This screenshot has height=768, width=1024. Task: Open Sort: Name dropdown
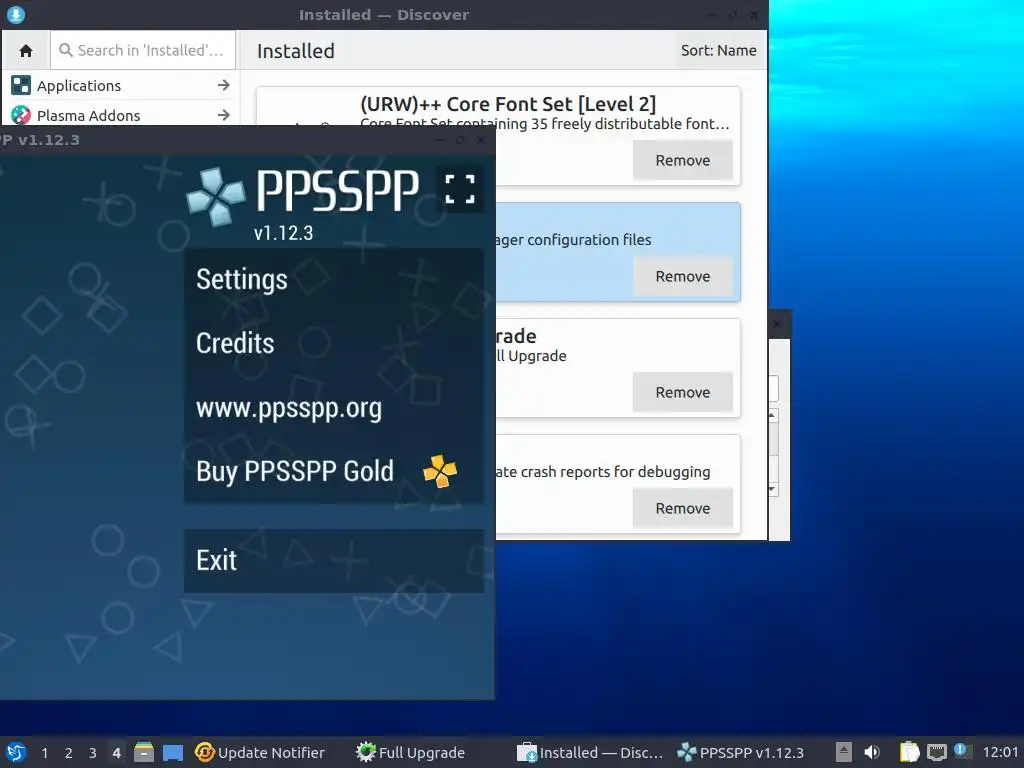pyautogui.click(x=718, y=50)
